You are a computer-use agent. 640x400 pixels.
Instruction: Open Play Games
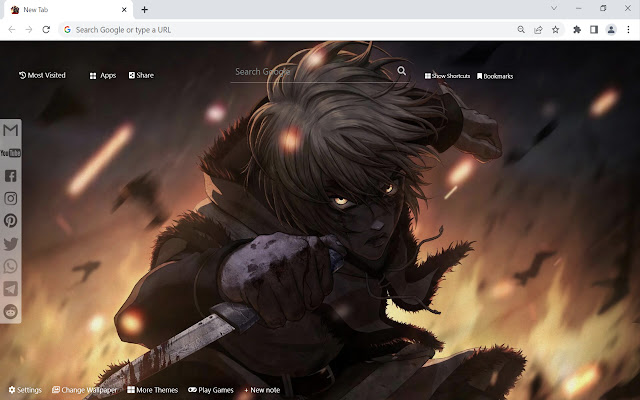211,390
